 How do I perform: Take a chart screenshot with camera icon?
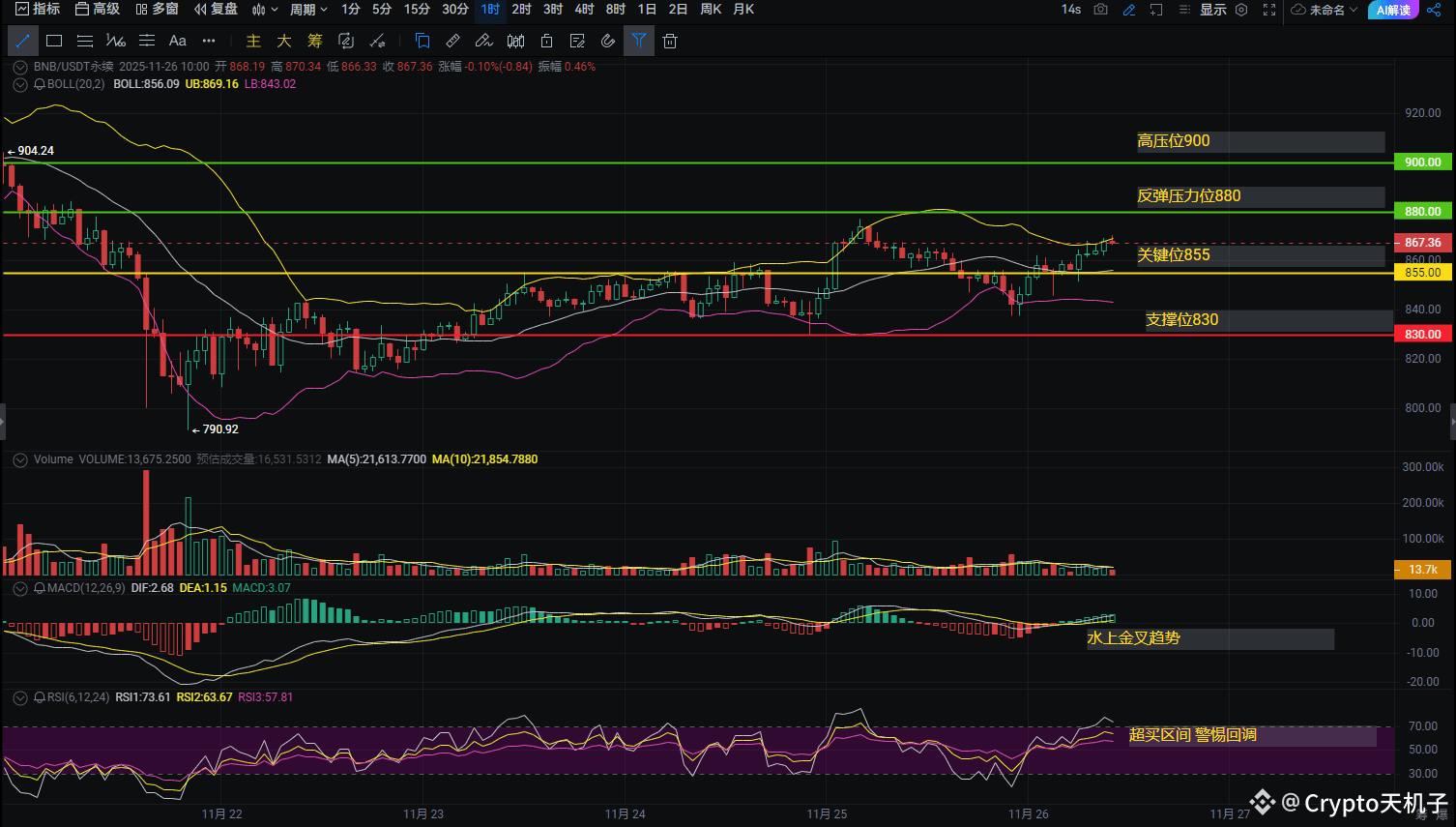coord(1100,10)
